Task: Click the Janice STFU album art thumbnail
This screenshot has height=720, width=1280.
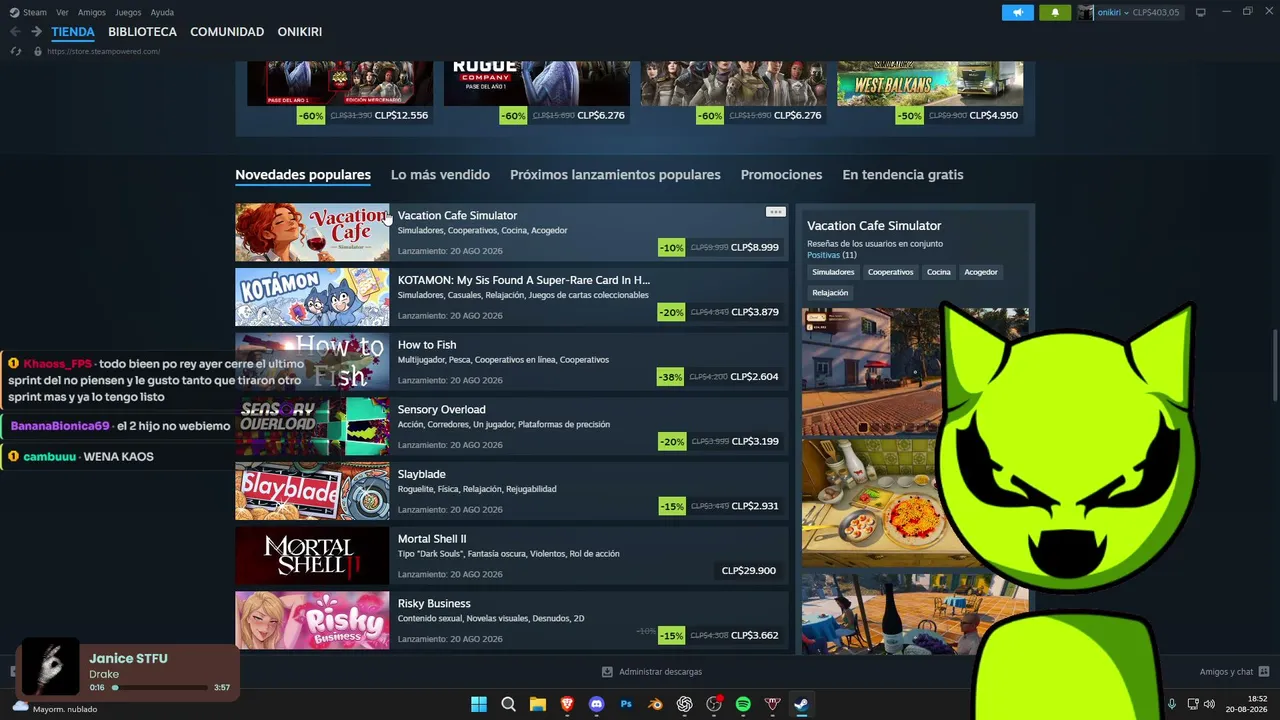Action: pos(50,667)
